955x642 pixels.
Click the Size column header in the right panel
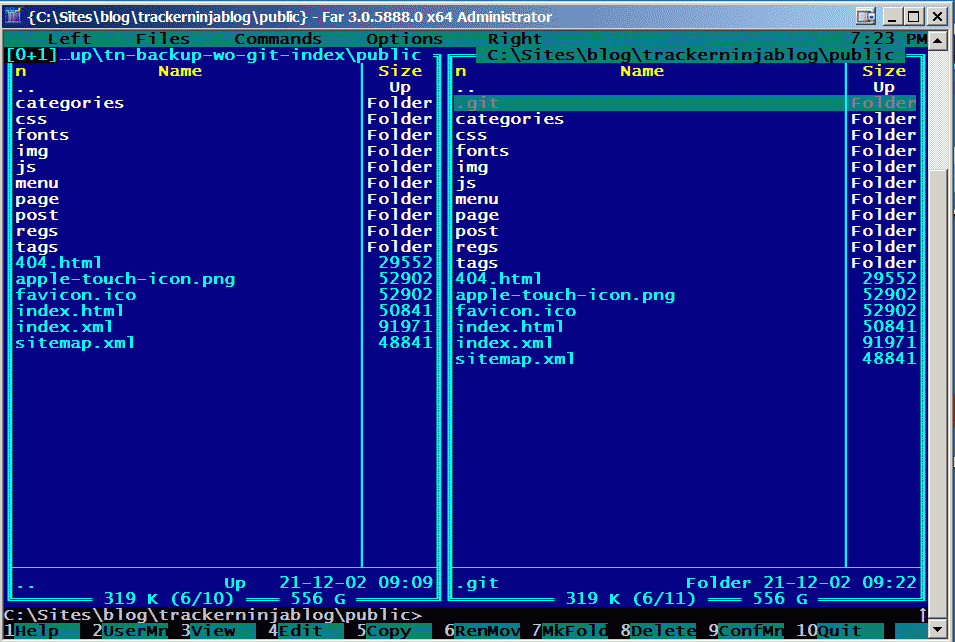point(883,71)
